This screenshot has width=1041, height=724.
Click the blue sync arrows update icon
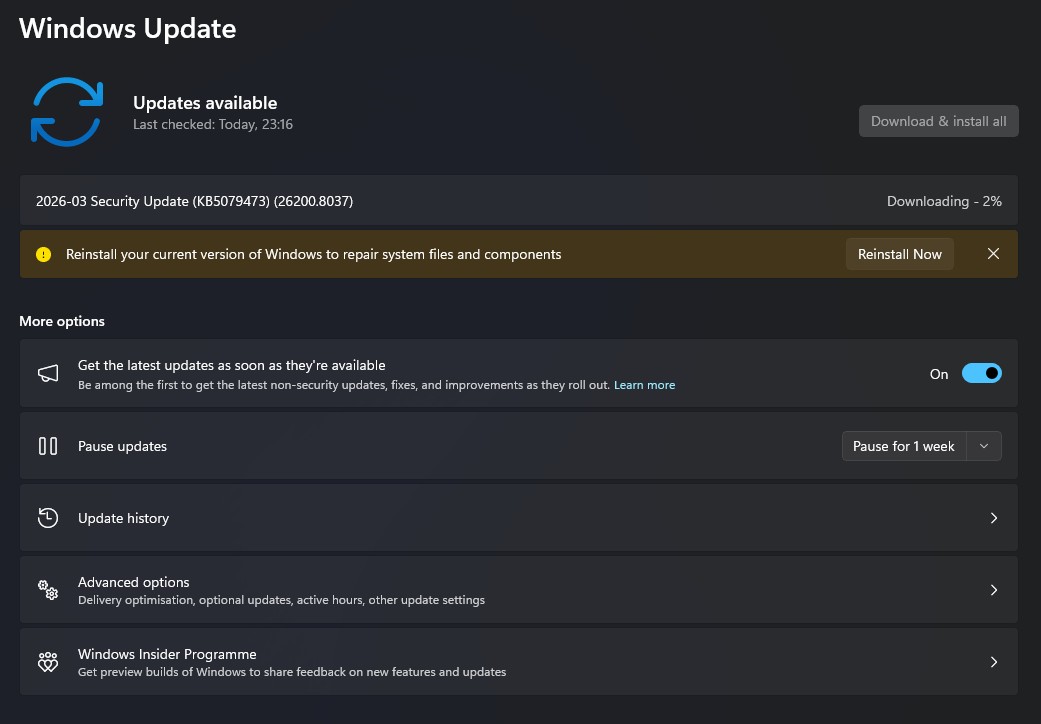[66, 111]
